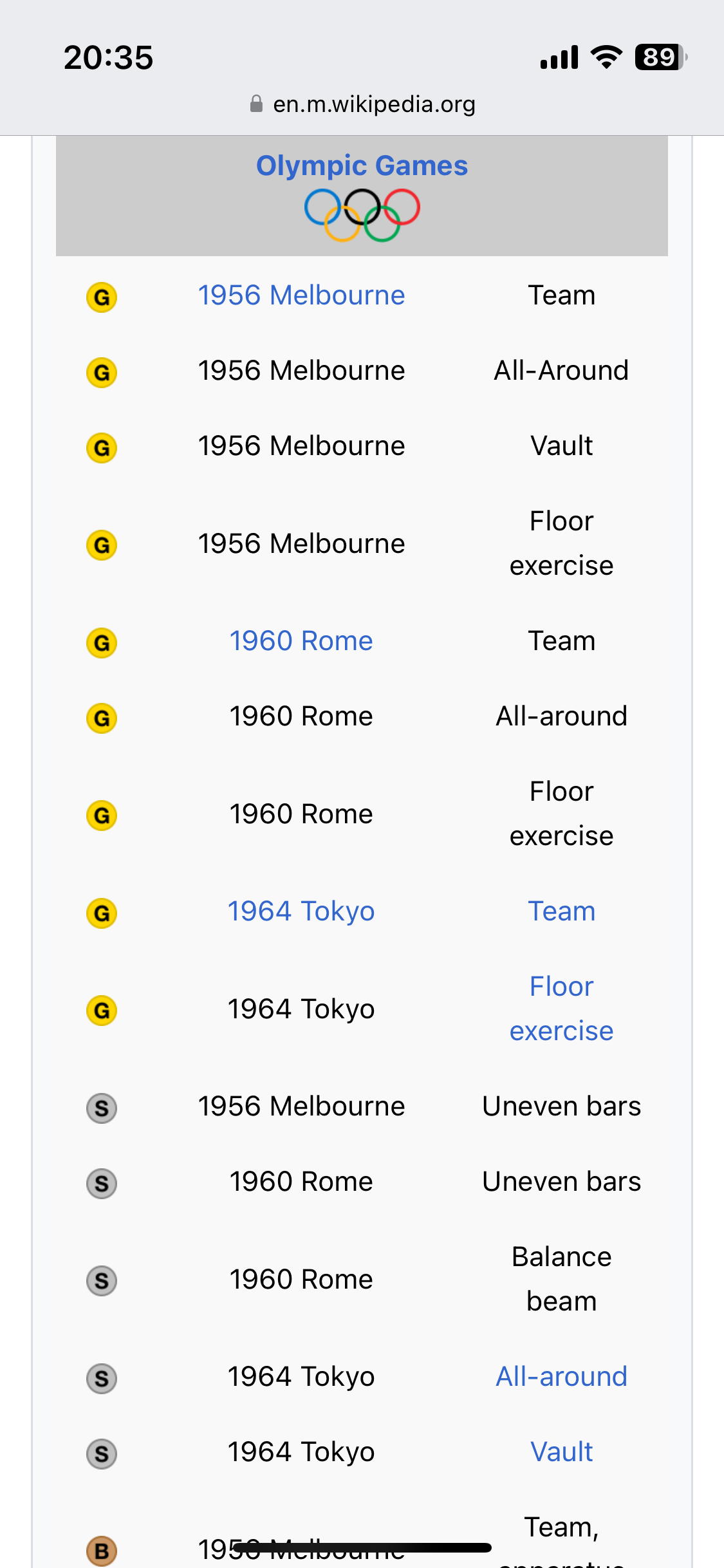Viewport: 724px width, 1568px height.
Task: Tap the silver medal icon for 1960 Rome Balance beam
Action: pos(102,1281)
